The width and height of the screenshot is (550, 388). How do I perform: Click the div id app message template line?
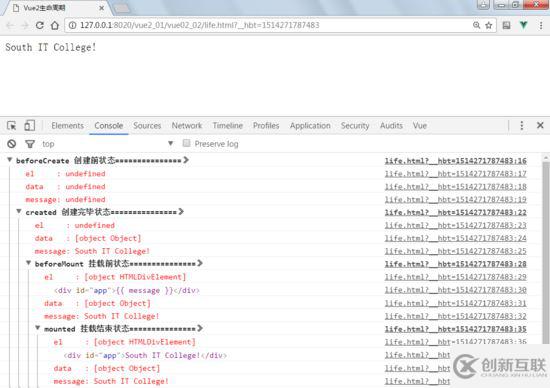pyautogui.click(x=127, y=290)
